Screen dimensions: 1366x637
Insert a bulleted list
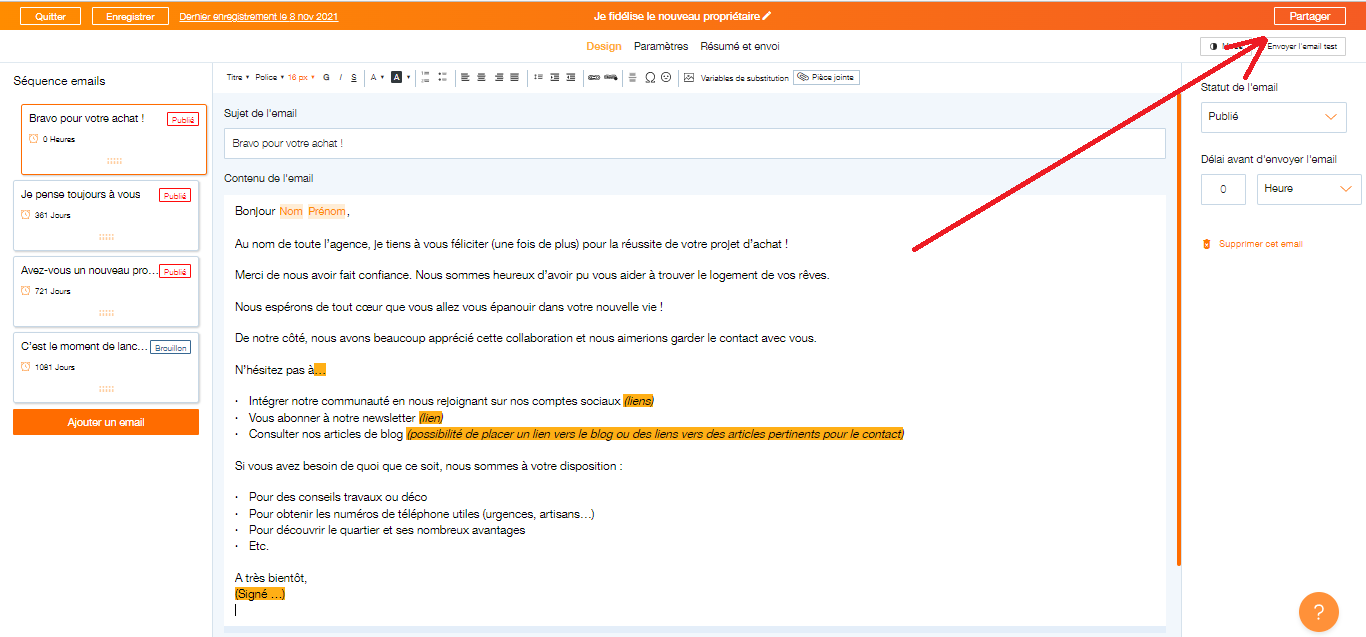click(443, 77)
